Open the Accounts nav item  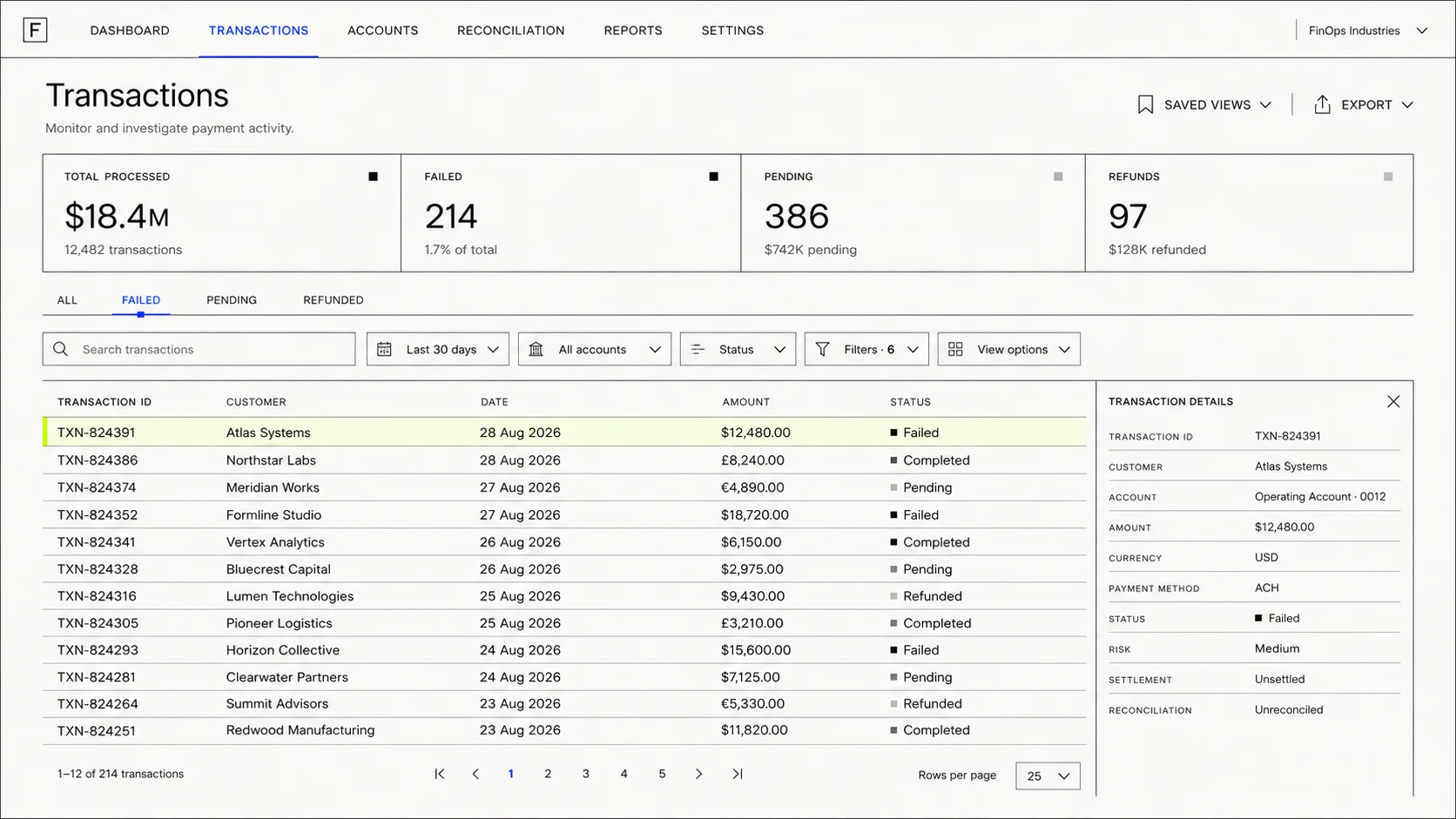tap(383, 30)
